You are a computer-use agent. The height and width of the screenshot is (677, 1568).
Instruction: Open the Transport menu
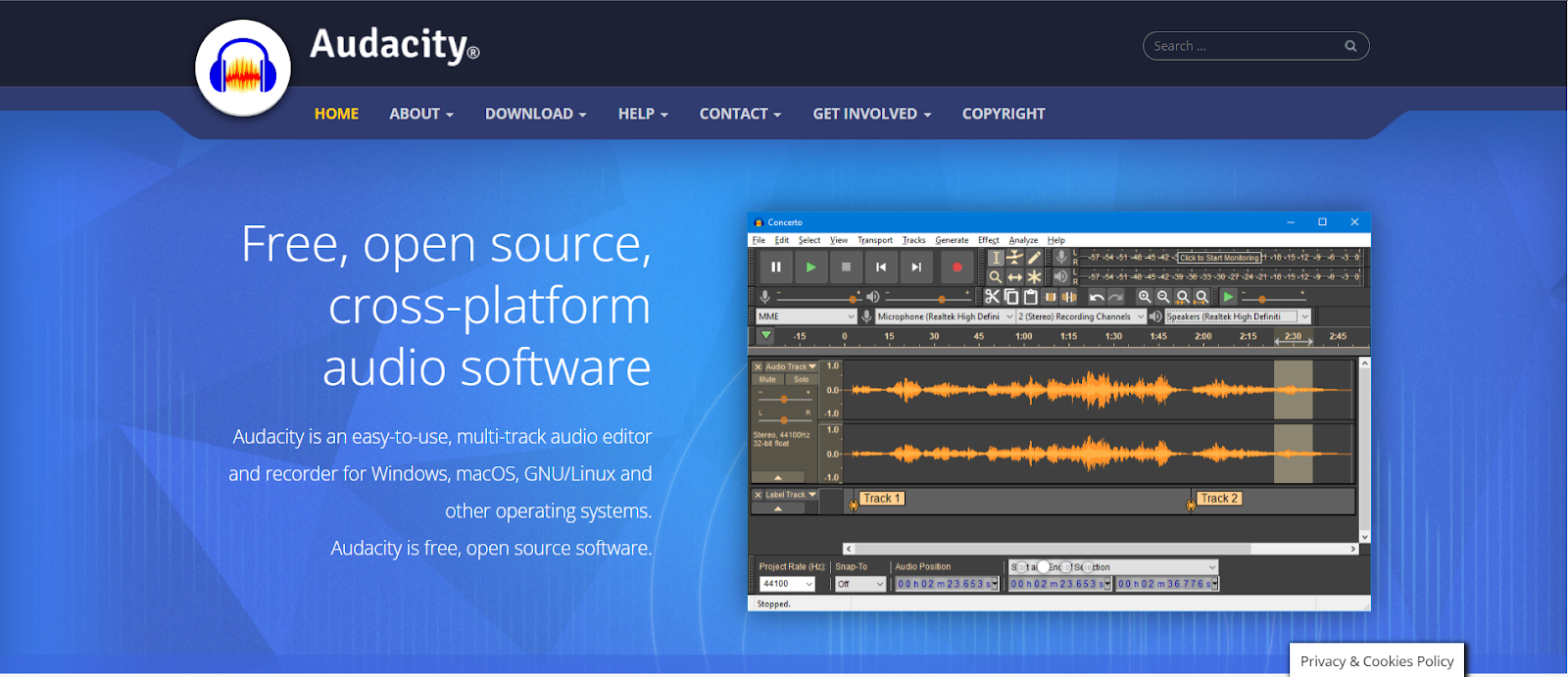pos(875,240)
